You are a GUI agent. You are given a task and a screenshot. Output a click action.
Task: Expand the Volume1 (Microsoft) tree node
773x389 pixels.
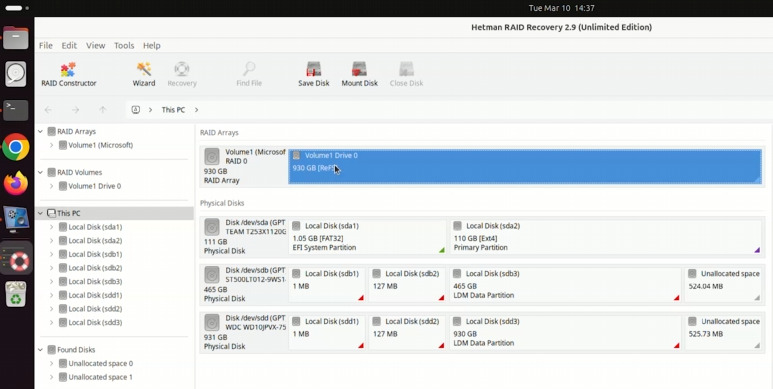(x=51, y=145)
